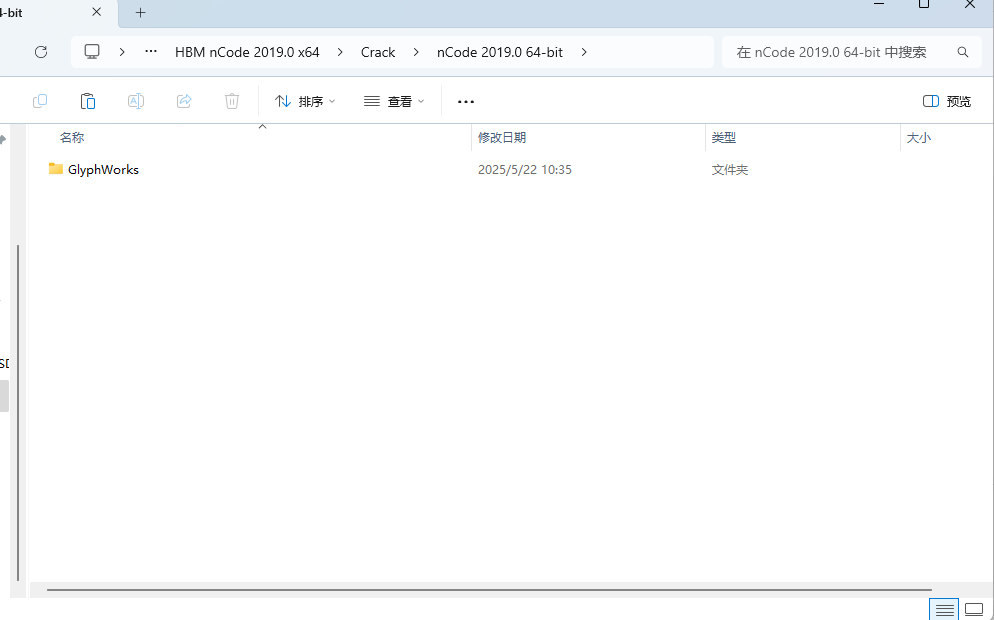The image size is (994, 620).
Task: Switch to large thumbnail view at bottom right
Action: [x=974, y=609]
